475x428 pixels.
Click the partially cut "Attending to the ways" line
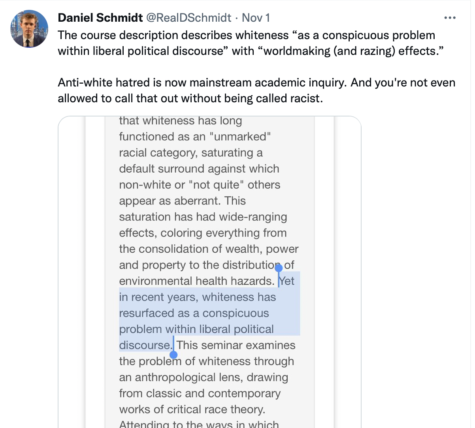point(199,424)
